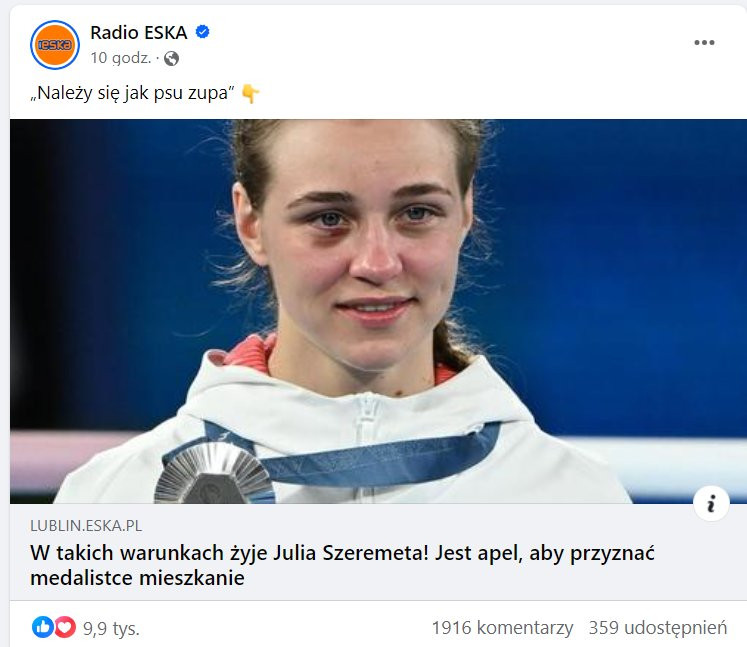Click the red heart reaction icon
This screenshot has height=647, width=747.
[x=65, y=627]
